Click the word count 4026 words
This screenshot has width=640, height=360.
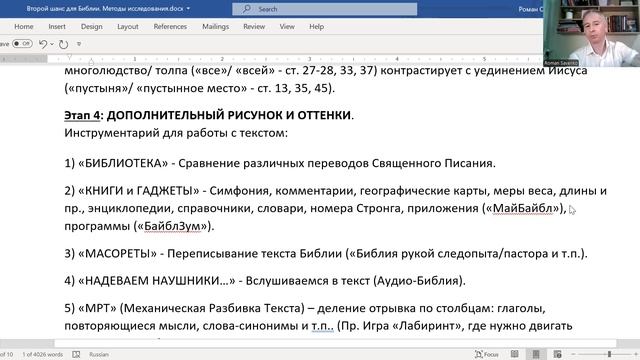[42, 354]
